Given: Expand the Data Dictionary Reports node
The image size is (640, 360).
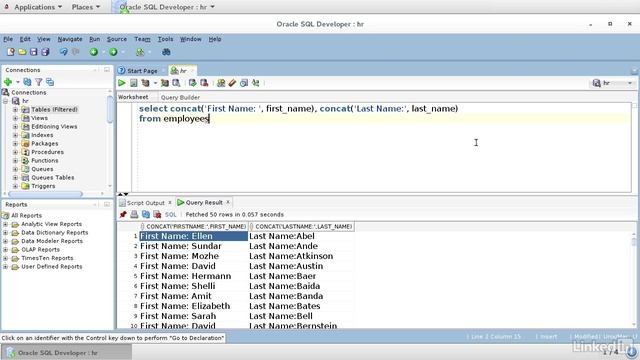Looking at the screenshot, I should tap(5, 233).
